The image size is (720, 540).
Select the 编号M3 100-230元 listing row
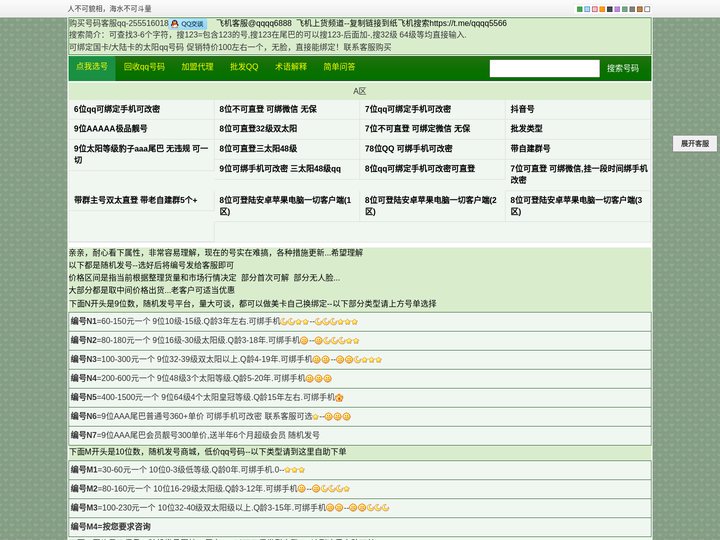[360, 508]
